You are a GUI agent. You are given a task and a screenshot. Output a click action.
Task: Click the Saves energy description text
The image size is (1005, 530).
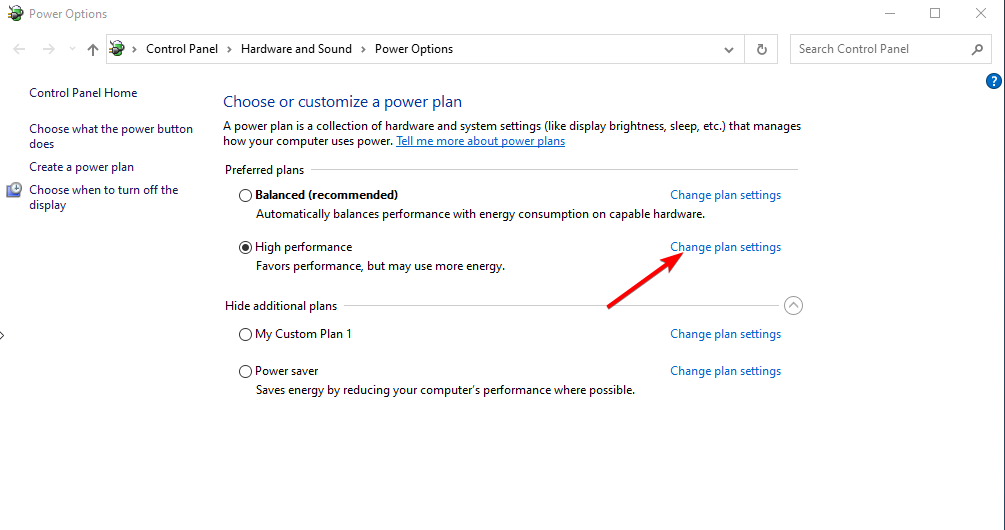445,390
